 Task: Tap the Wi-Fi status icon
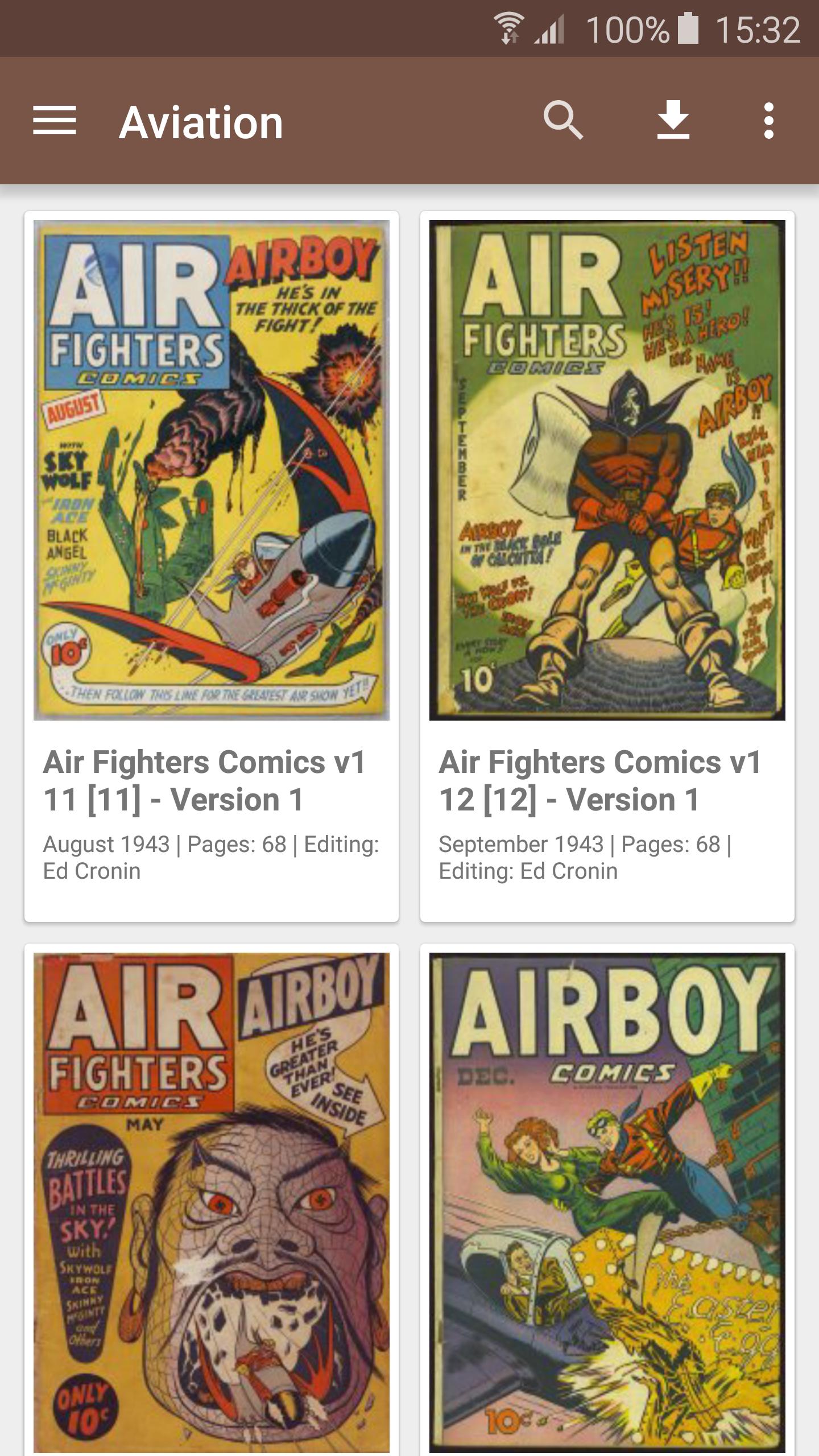click(508, 29)
